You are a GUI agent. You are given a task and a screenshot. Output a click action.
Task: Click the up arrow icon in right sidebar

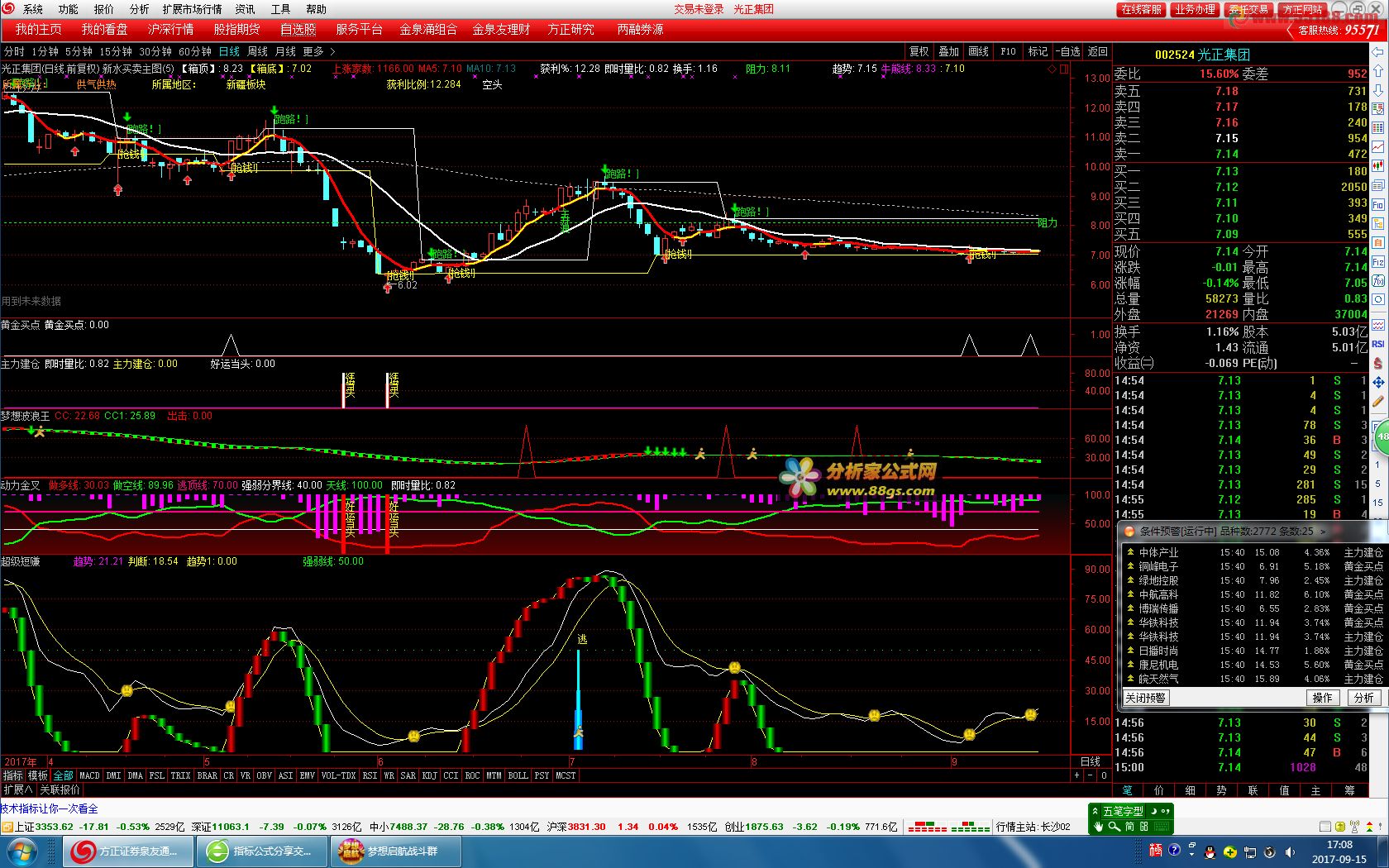[1378, 70]
